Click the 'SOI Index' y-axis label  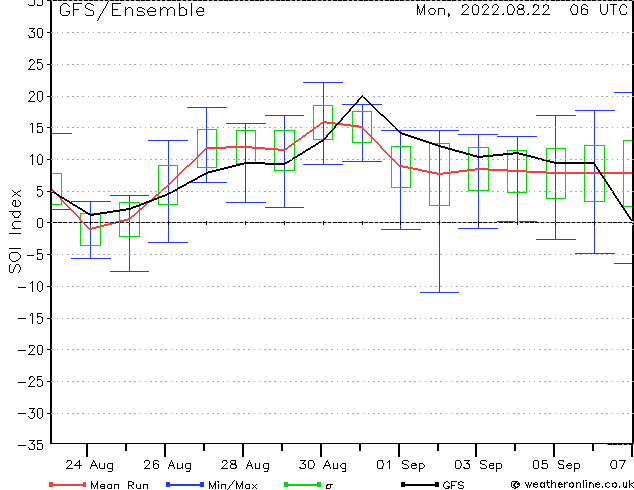15,231
